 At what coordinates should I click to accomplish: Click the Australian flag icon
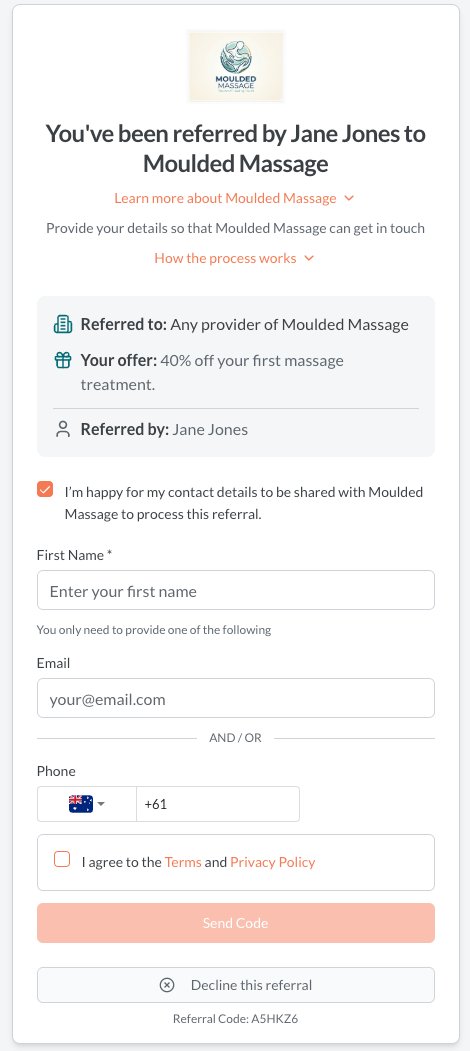[80, 804]
